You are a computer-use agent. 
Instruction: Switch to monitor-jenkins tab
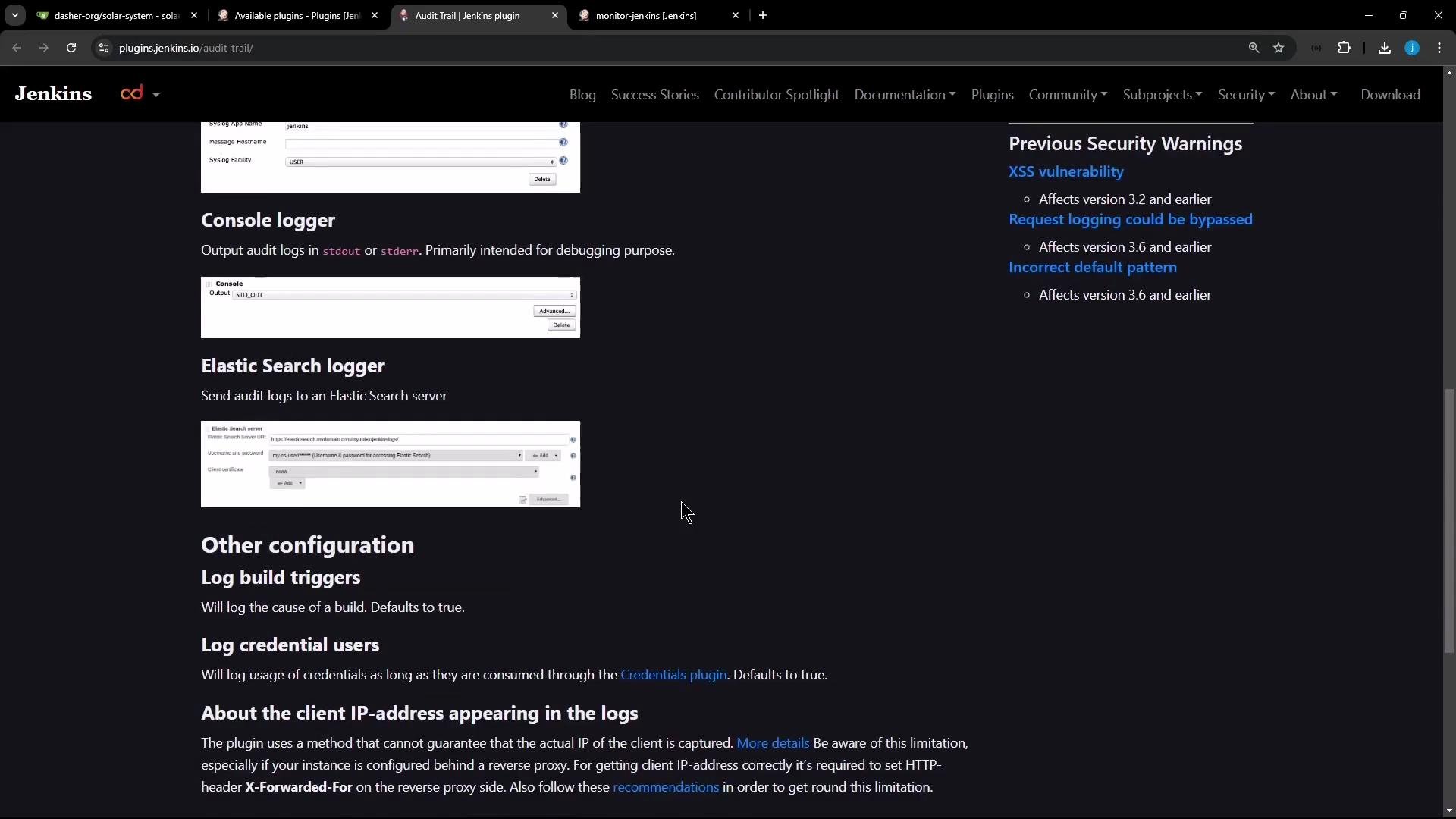(658, 15)
